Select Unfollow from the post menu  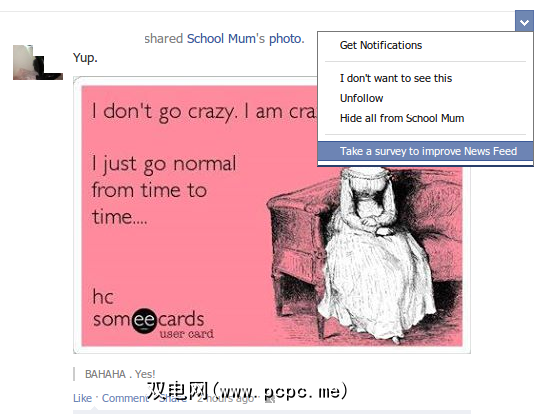point(361,98)
